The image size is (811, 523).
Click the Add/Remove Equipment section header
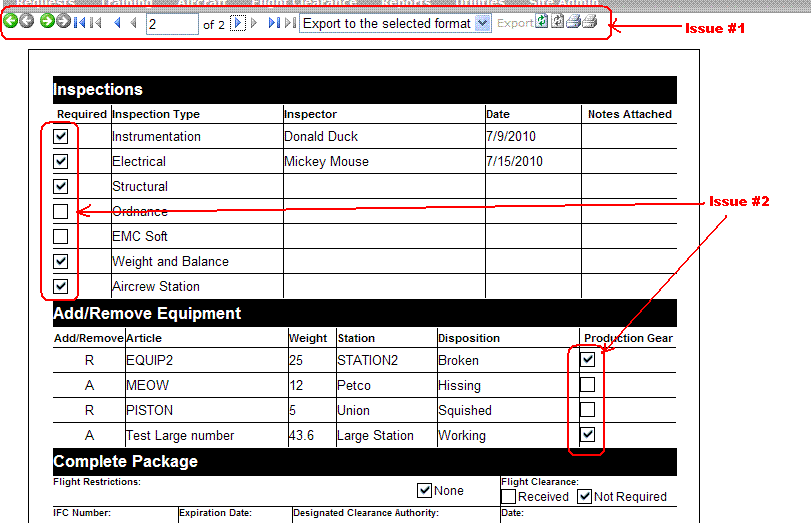[x=365, y=313]
